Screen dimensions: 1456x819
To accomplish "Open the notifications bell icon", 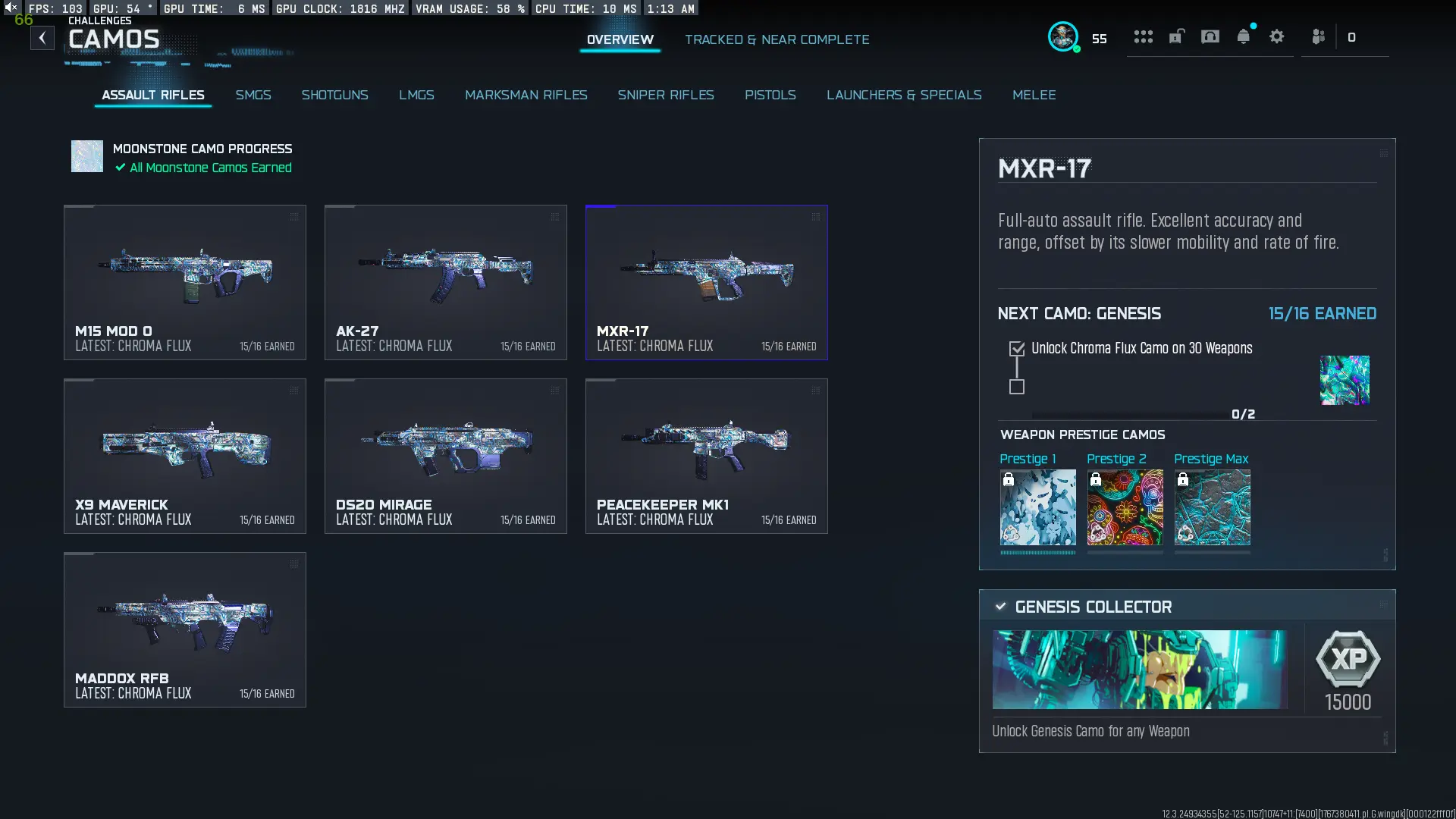I will [x=1244, y=36].
